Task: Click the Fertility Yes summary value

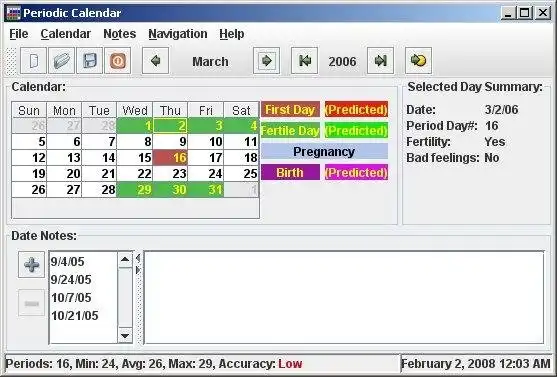Action: point(495,142)
